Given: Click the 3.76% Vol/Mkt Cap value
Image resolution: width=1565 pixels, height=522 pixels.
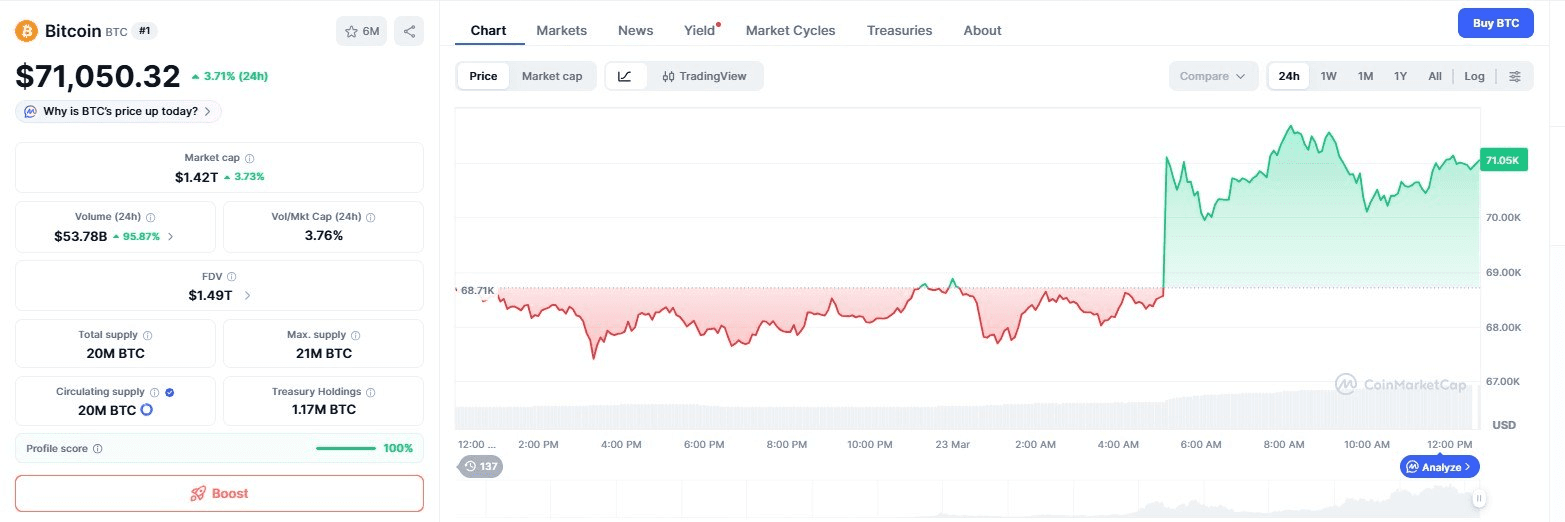Looking at the screenshot, I should point(323,235).
